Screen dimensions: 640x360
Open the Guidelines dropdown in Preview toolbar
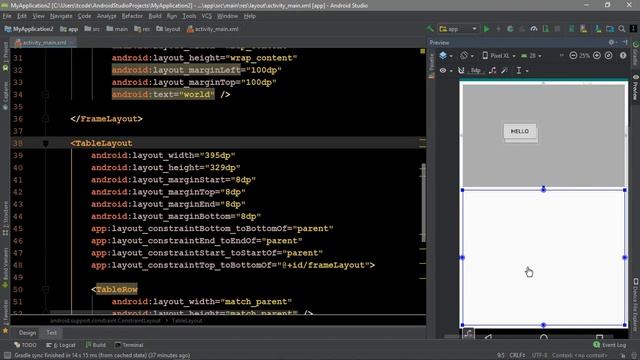point(522,71)
